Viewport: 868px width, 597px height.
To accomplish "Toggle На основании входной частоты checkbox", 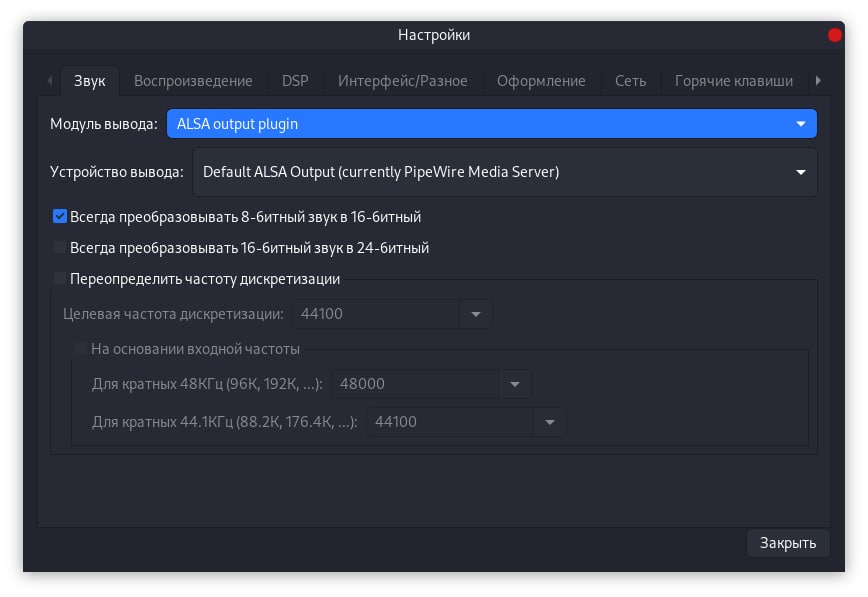I will click(x=81, y=348).
